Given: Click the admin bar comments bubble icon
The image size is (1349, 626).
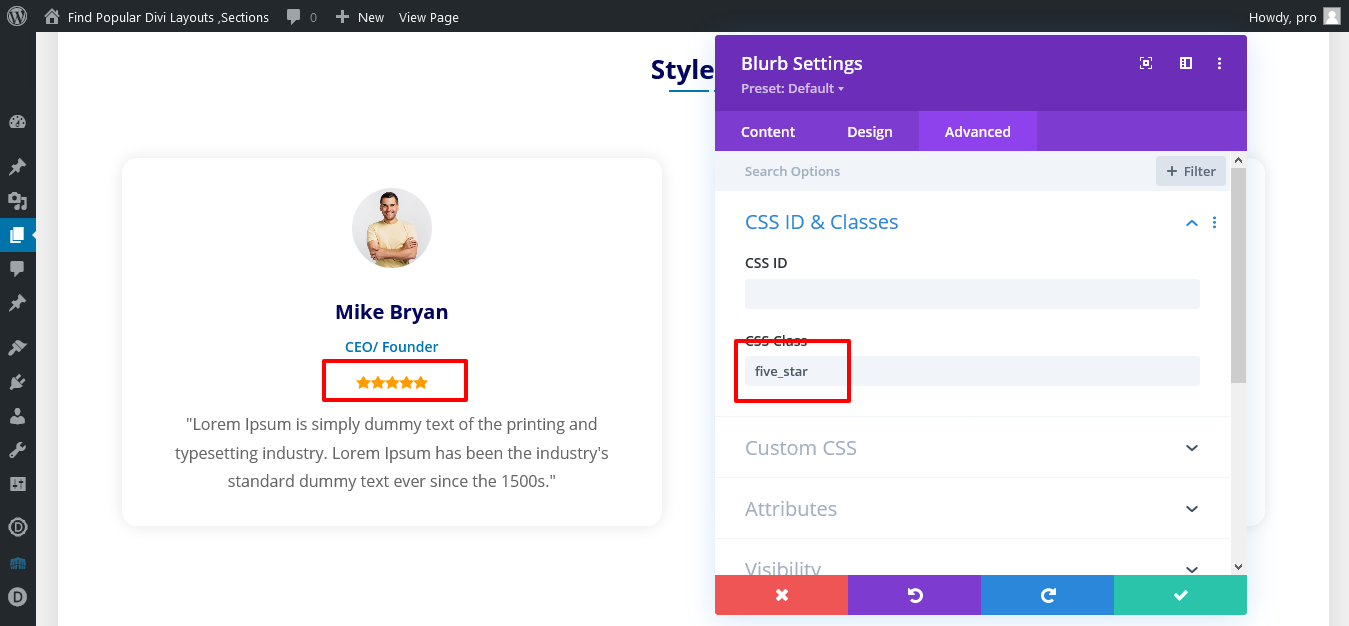Looking at the screenshot, I should tap(294, 17).
